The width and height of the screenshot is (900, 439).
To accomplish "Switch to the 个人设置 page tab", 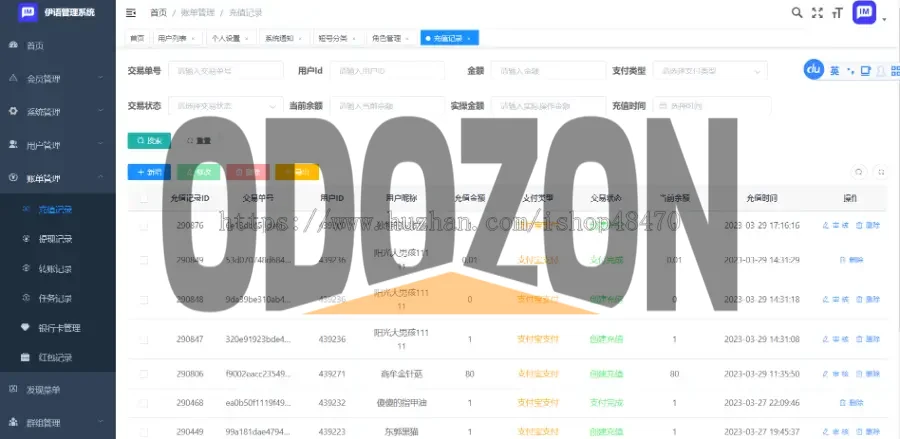I will pos(230,38).
